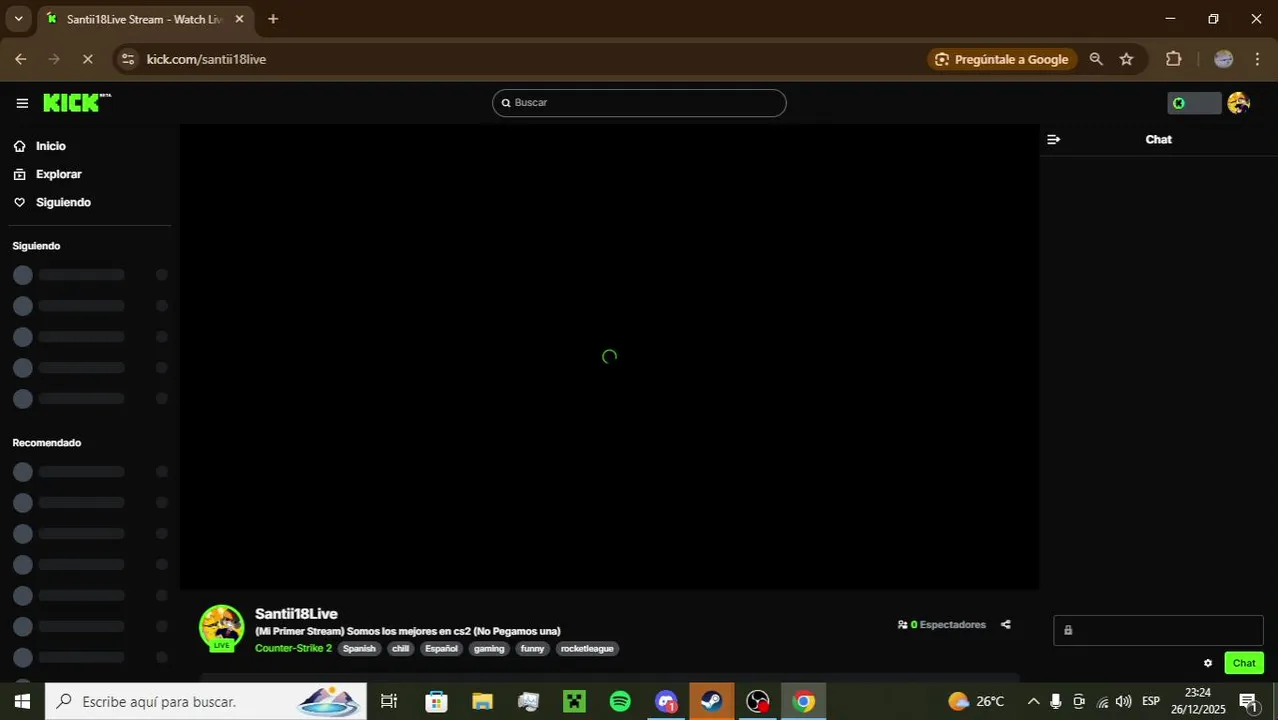Open the Santii18Live channel name
1278x720 pixels.
(x=296, y=614)
